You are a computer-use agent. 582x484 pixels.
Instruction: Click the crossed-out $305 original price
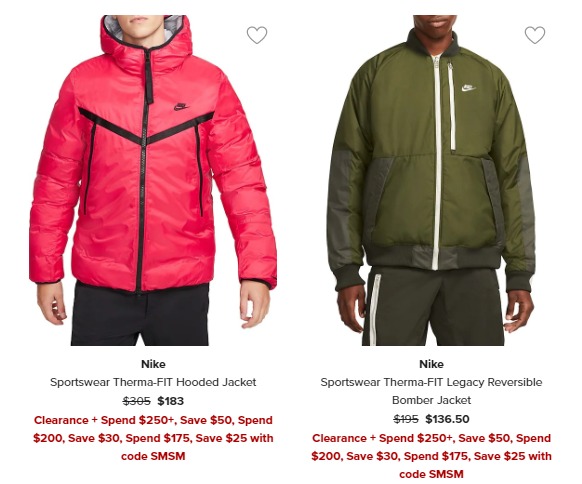(137, 401)
